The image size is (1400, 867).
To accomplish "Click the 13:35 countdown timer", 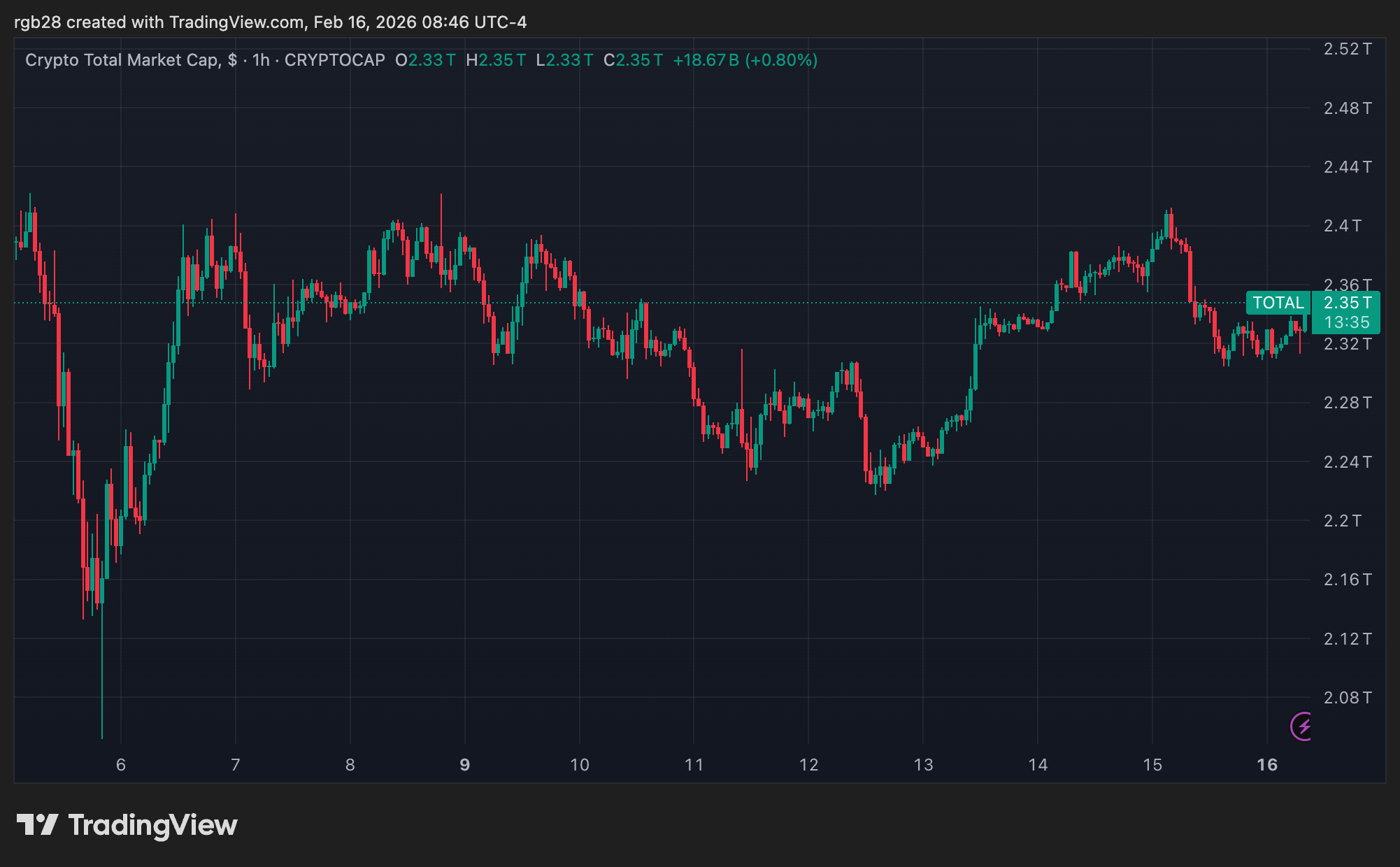I will (x=1346, y=323).
